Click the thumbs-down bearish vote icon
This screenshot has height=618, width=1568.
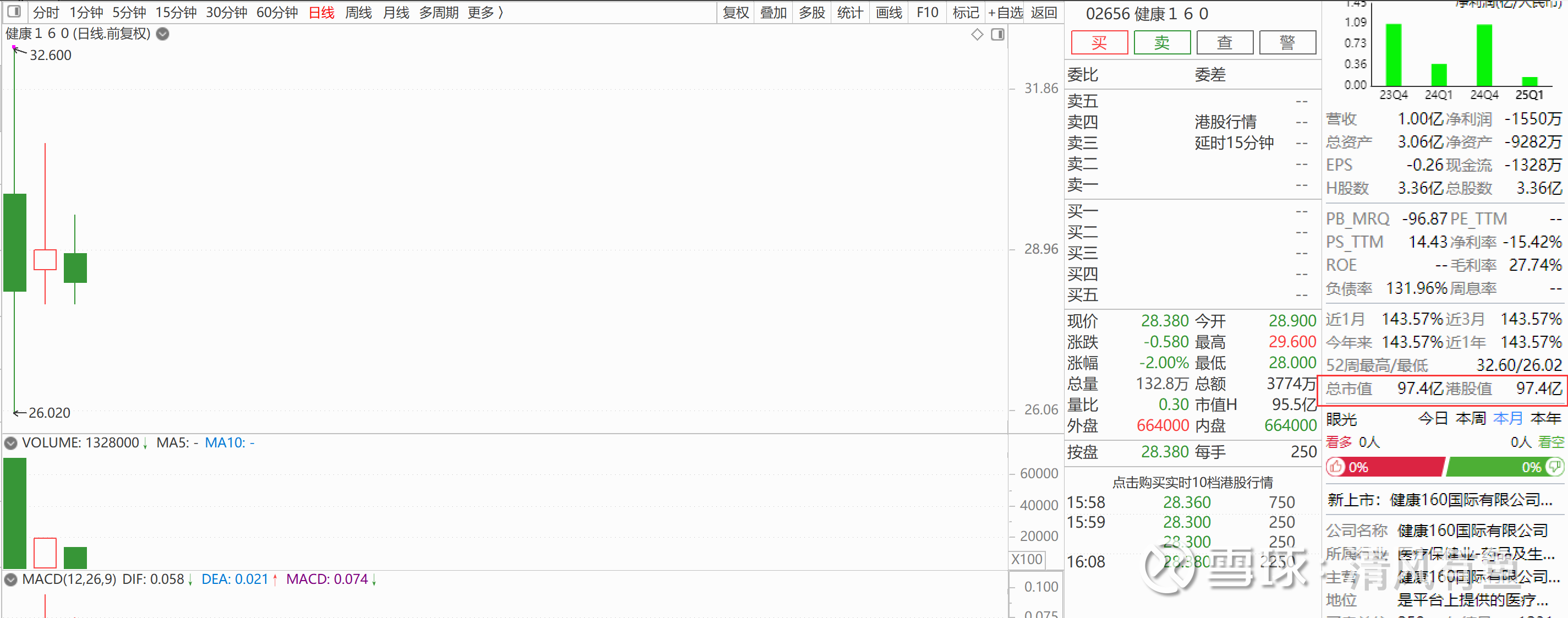click(x=1554, y=467)
